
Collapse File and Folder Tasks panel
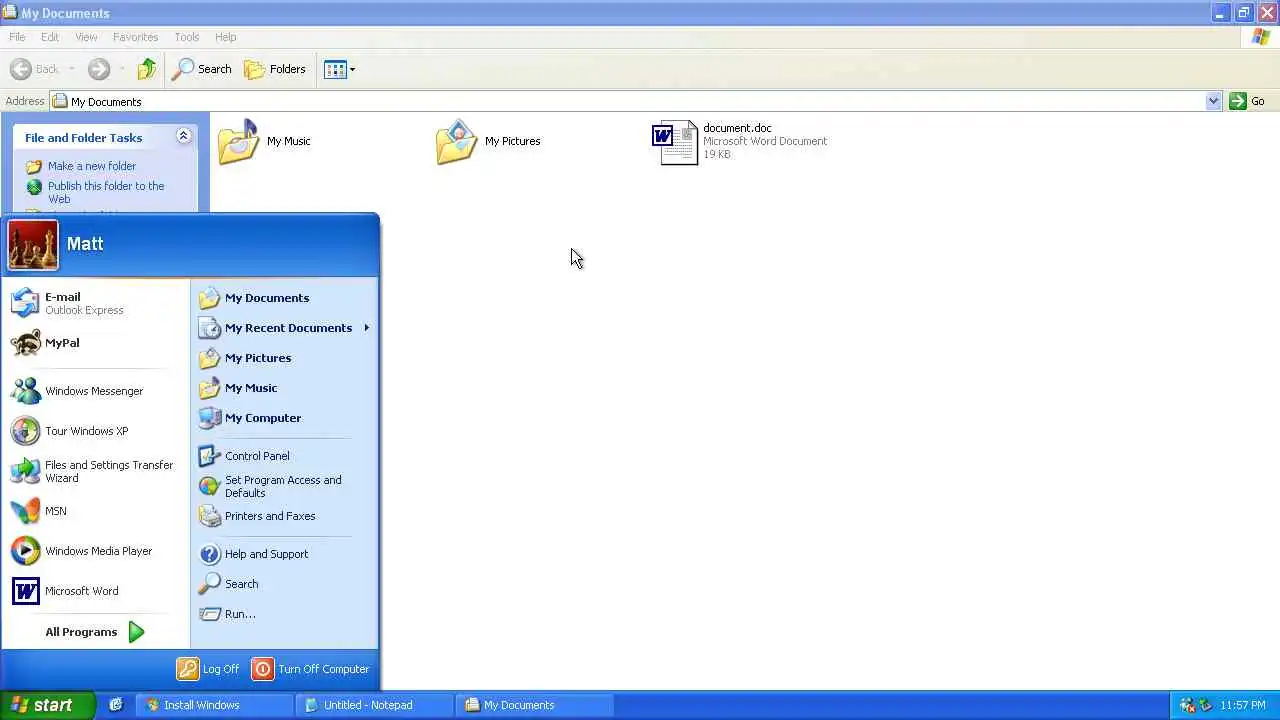183,136
